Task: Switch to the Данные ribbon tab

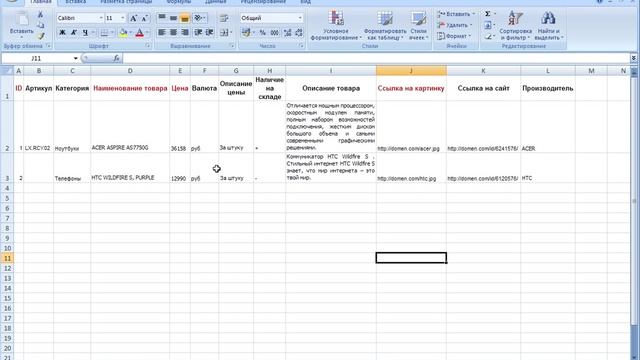Action: pos(216,2)
